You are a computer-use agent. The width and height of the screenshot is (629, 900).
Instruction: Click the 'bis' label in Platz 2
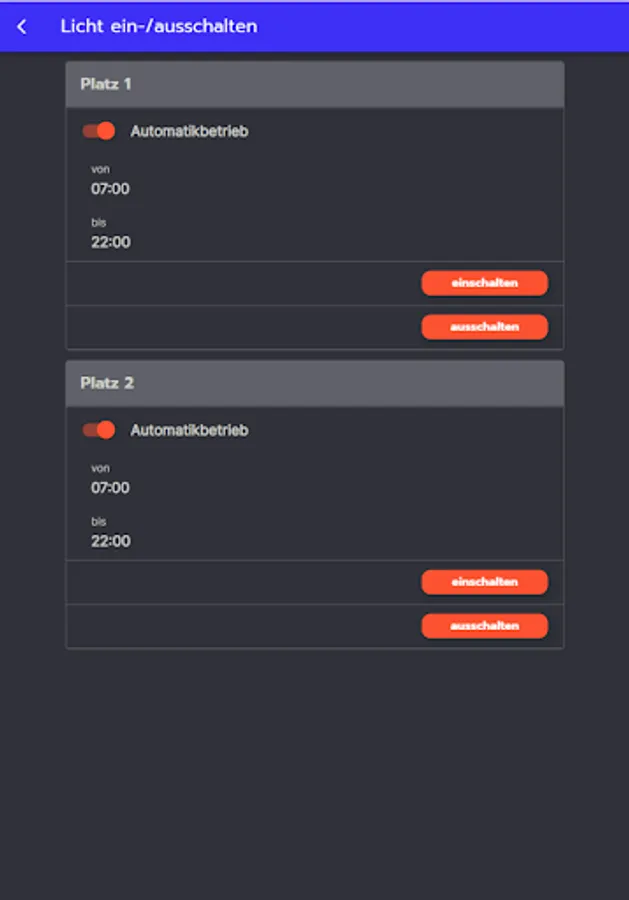tap(98, 521)
